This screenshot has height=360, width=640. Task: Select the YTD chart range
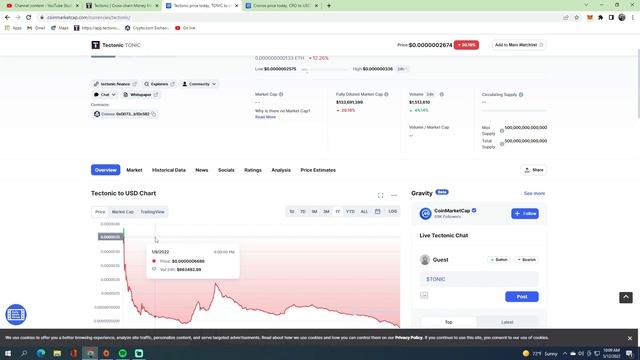point(350,211)
